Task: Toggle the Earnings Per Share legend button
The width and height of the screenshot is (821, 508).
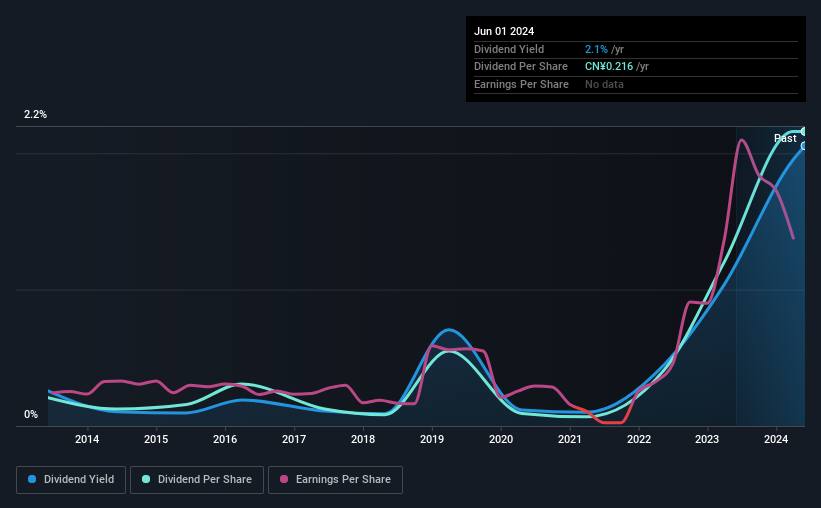Action: tap(335, 479)
